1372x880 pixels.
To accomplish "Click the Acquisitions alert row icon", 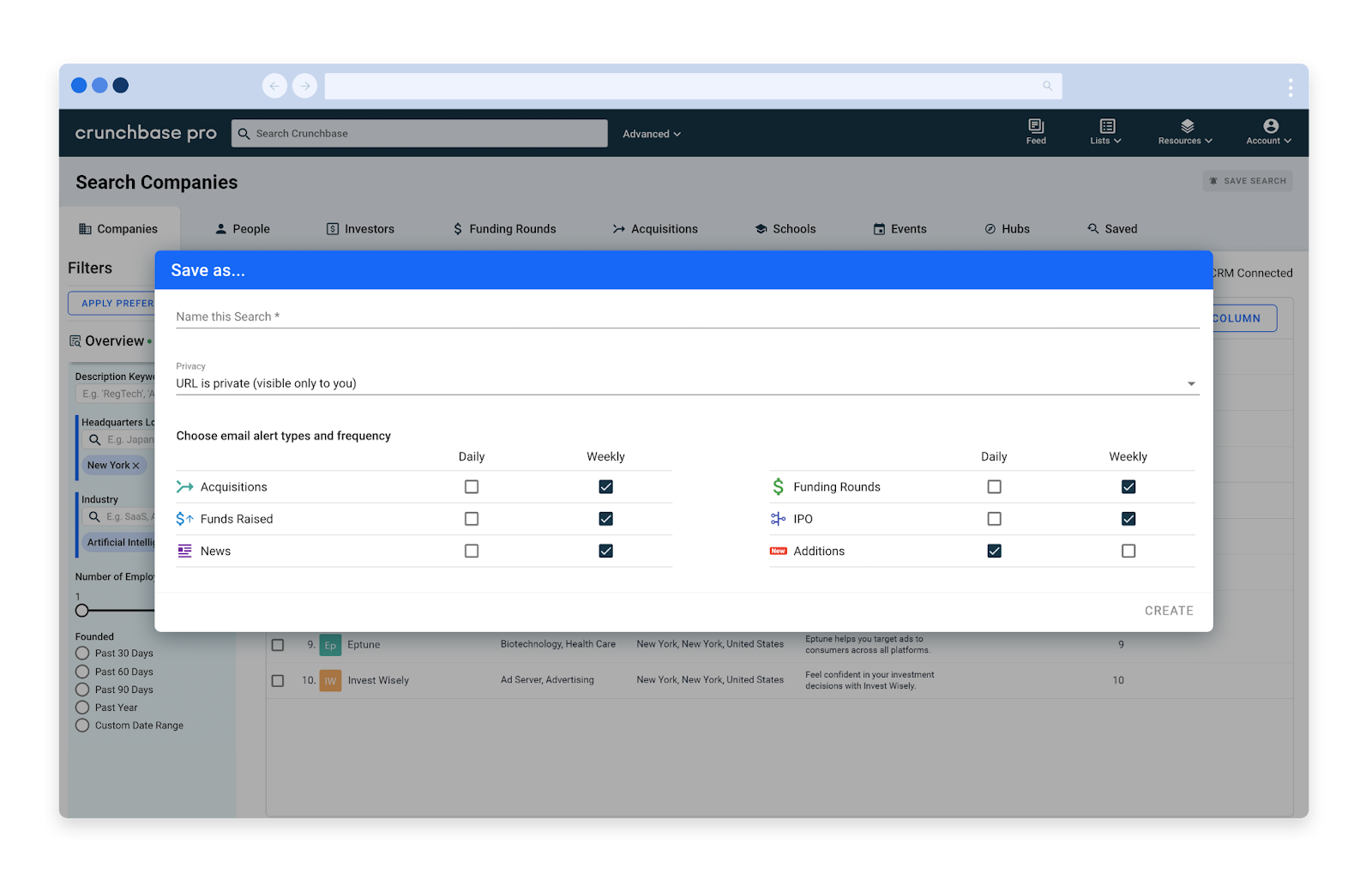I will (x=184, y=486).
